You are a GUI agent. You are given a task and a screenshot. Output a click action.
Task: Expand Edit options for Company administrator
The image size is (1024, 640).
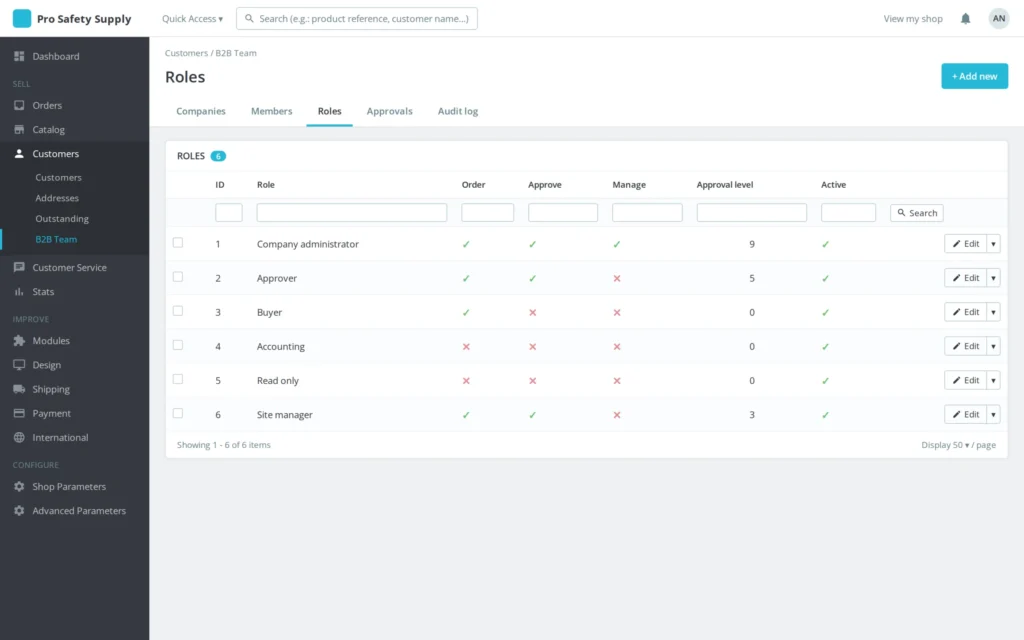993,244
